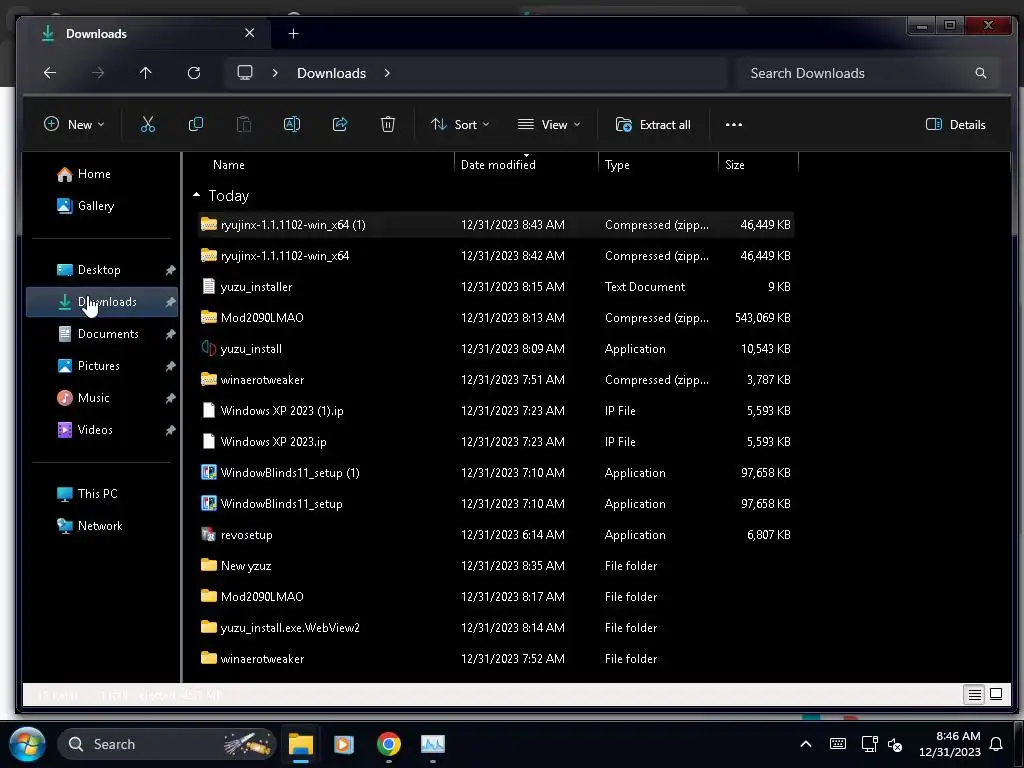Image resolution: width=1024 pixels, height=768 pixels.
Task: Click the PC monitor icon in address bar
Action: coord(245,72)
